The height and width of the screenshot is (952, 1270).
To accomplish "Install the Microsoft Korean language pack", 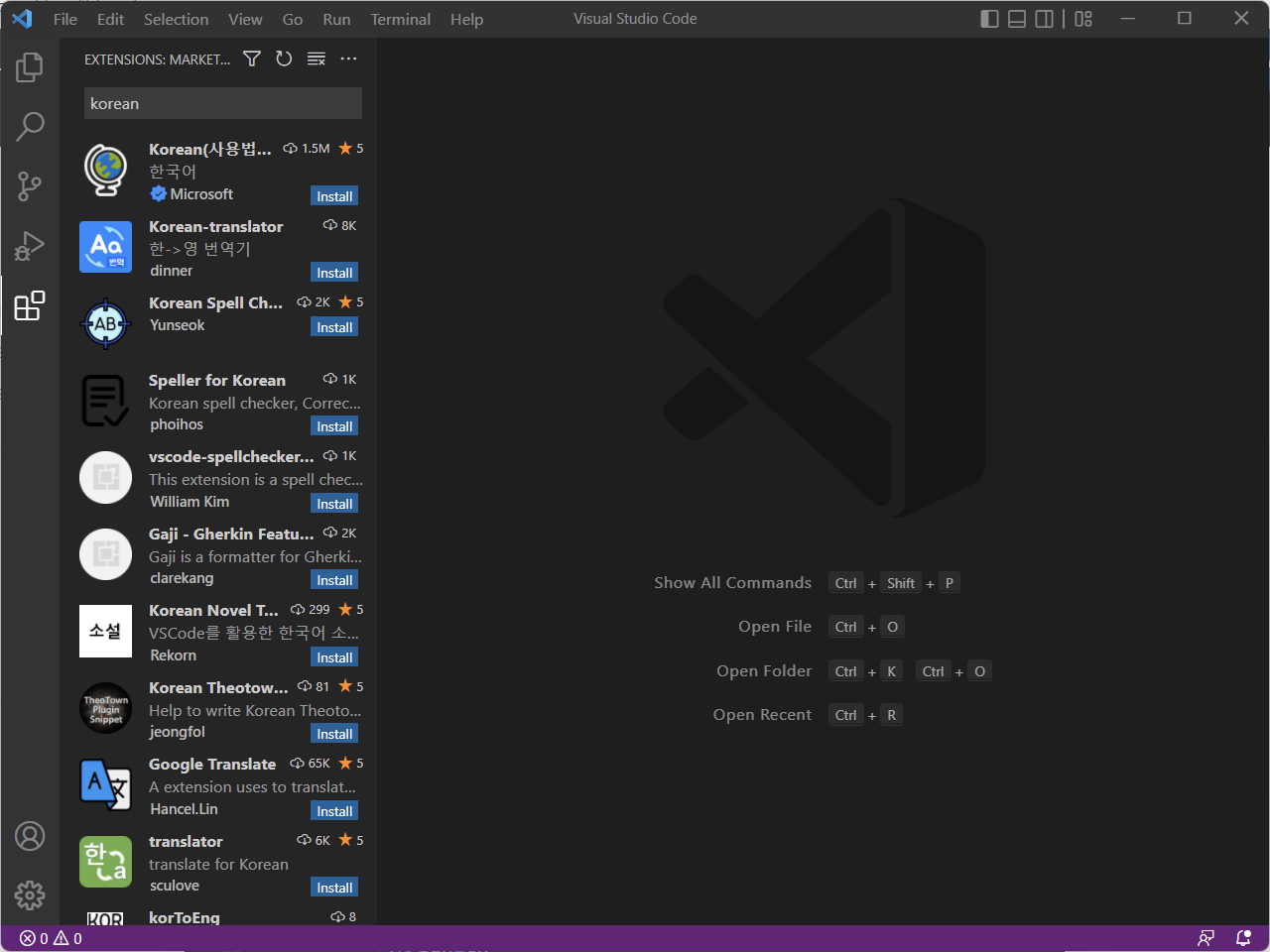I will pos(334,196).
